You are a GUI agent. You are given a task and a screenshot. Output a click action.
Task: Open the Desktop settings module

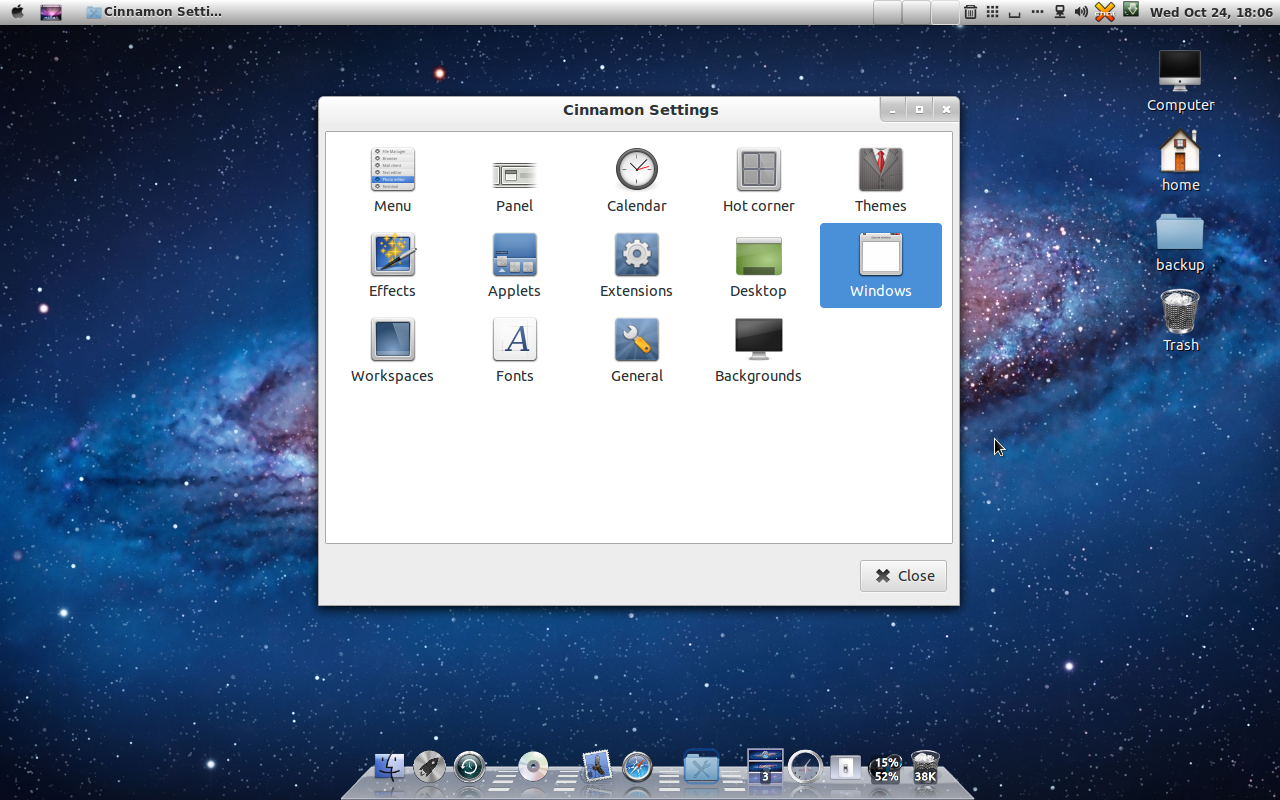click(758, 266)
